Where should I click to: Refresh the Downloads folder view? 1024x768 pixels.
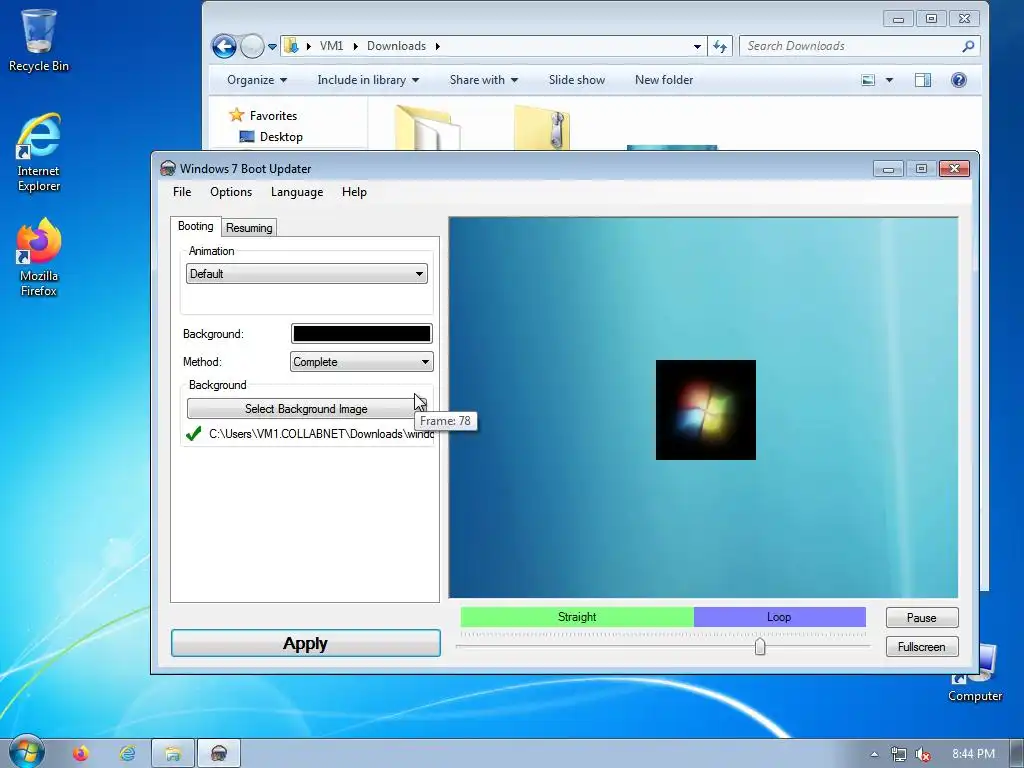coord(720,46)
